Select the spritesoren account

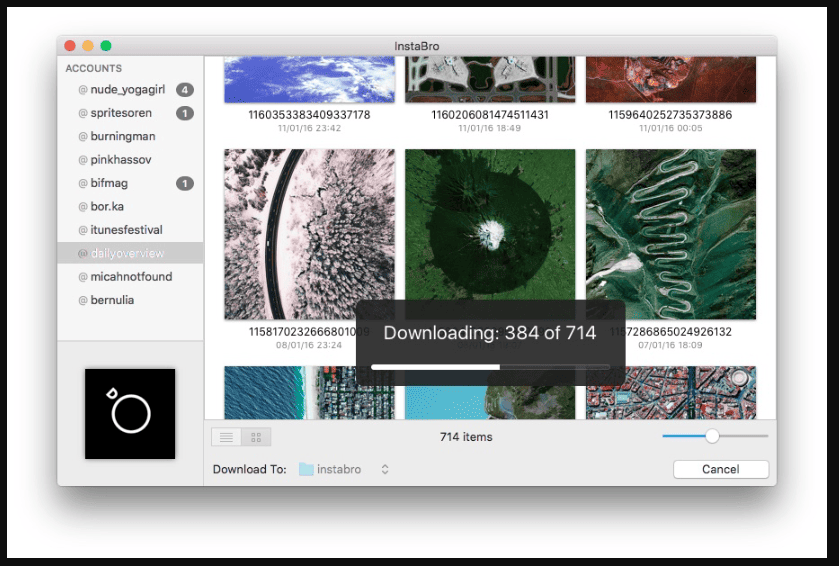[x=130, y=113]
